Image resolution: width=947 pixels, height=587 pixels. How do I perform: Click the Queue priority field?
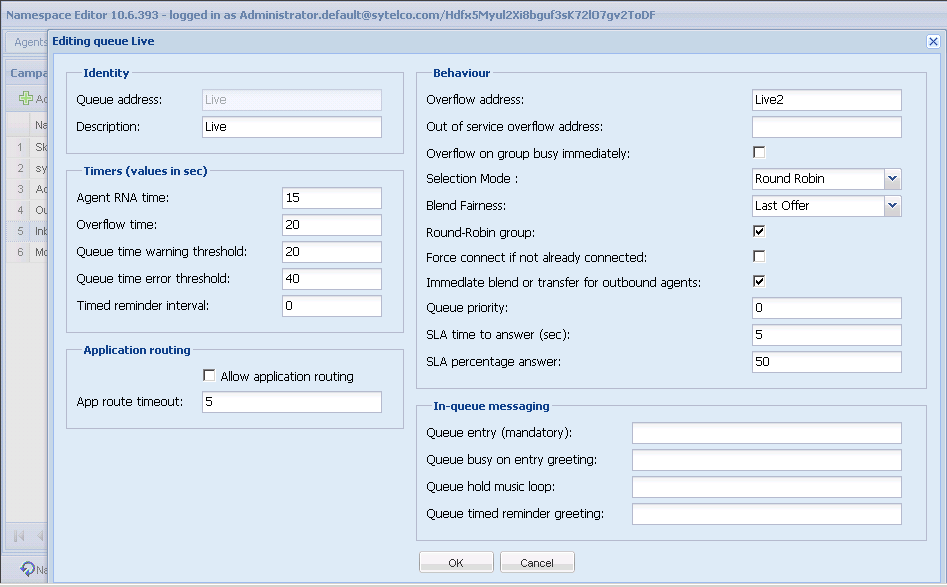pos(827,308)
